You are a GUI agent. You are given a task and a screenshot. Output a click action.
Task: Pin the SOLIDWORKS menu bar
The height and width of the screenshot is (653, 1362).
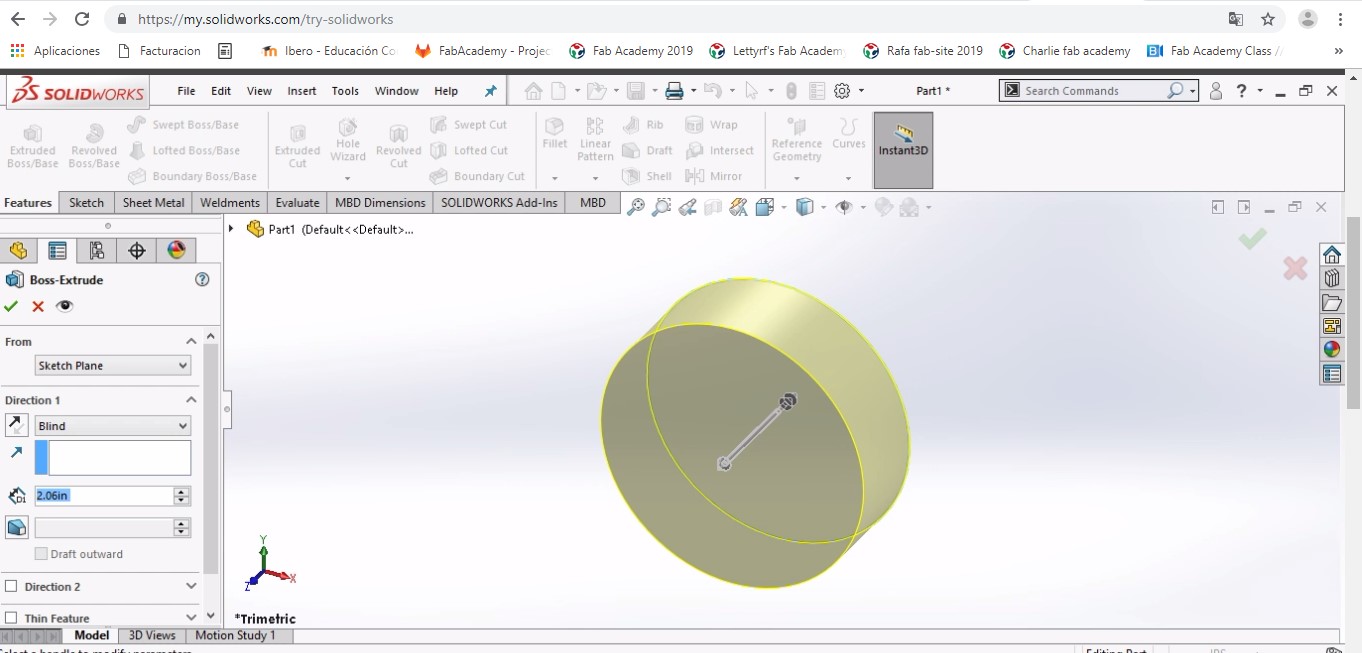[x=490, y=91]
